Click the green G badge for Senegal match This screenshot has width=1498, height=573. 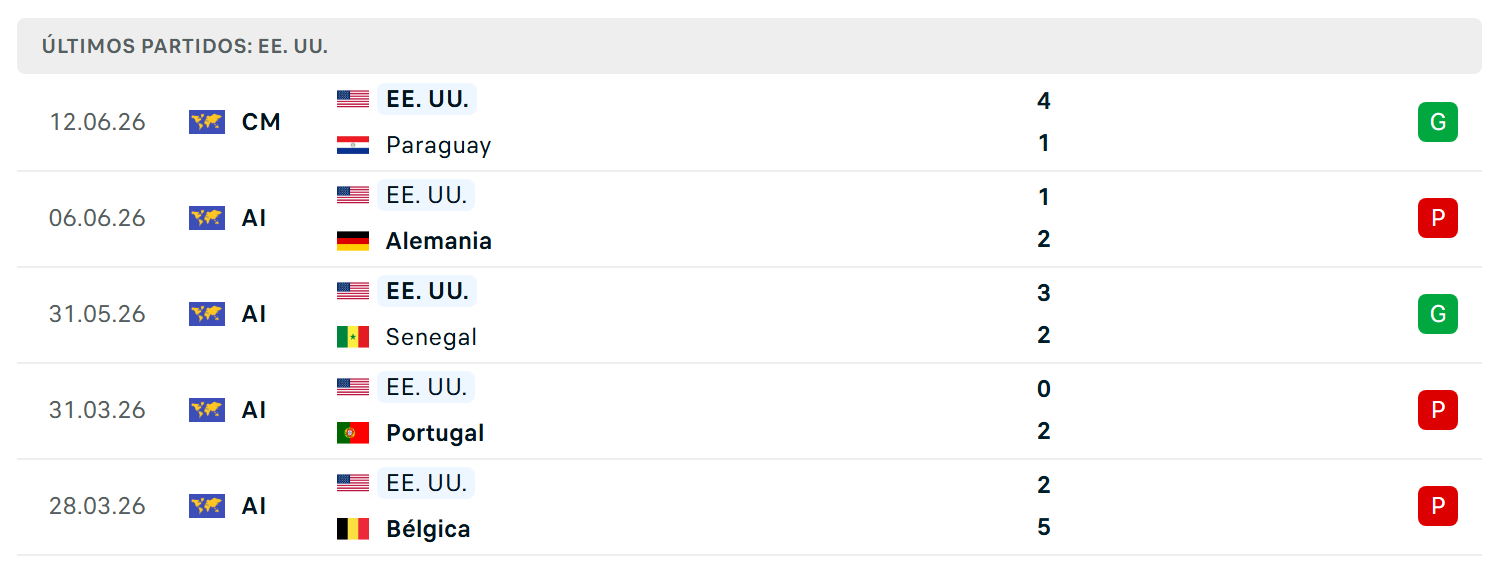point(1437,314)
